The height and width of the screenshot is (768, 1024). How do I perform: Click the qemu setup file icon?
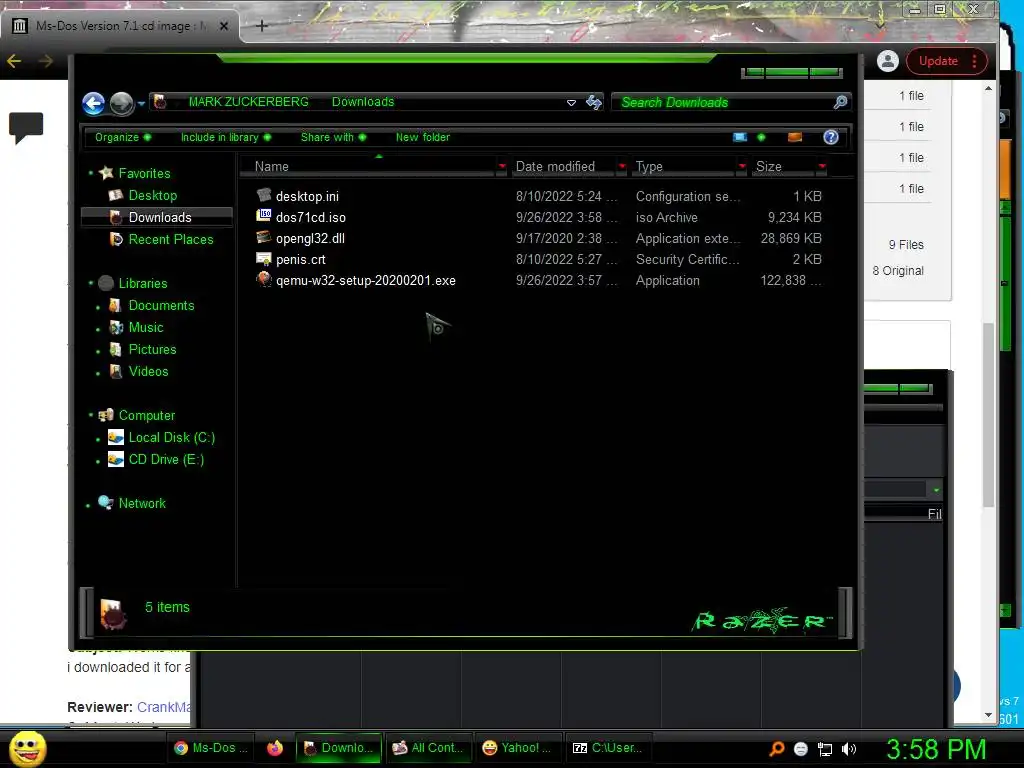click(264, 279)
